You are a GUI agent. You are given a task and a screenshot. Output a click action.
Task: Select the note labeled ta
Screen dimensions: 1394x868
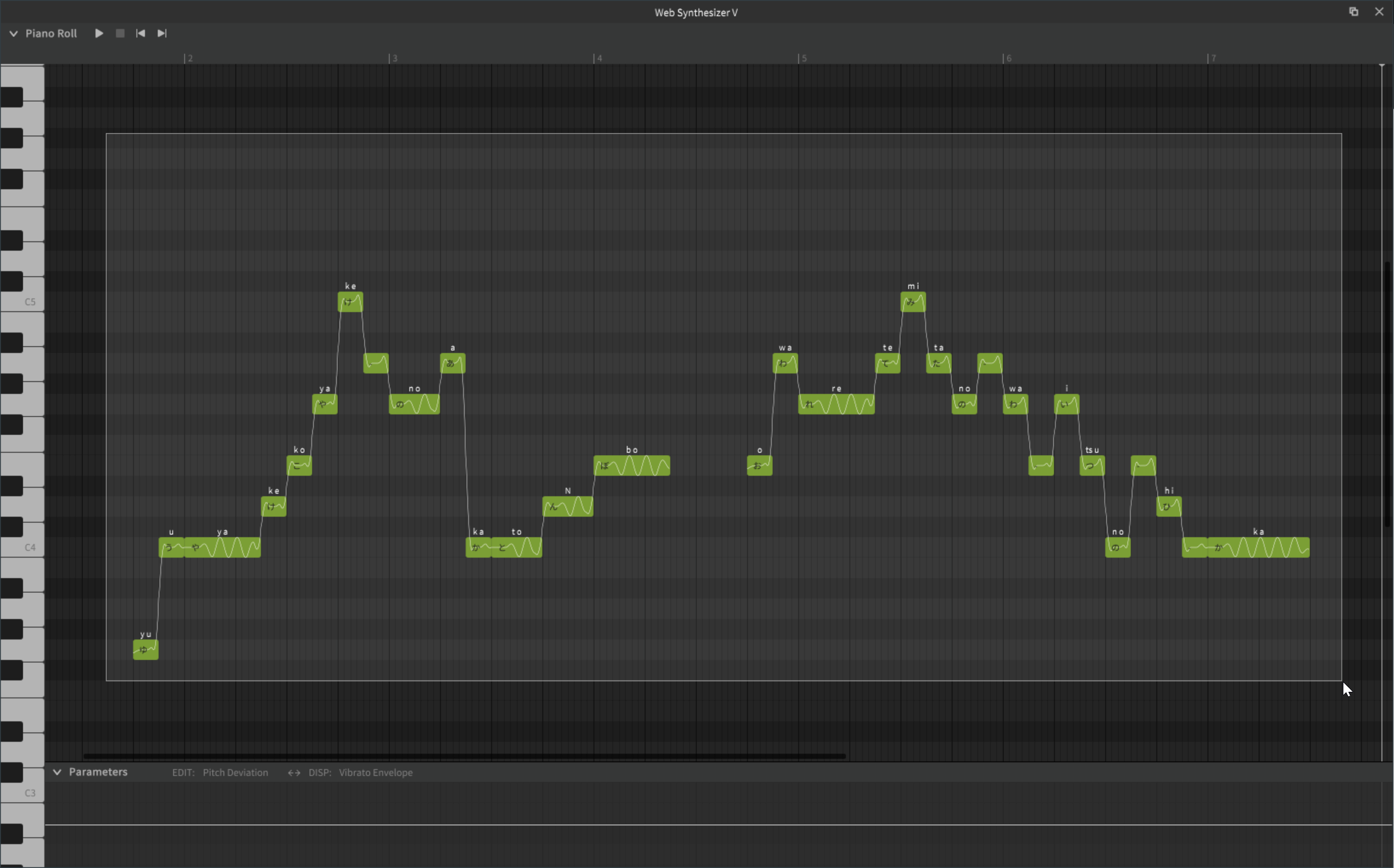click(x=939, y=363)
